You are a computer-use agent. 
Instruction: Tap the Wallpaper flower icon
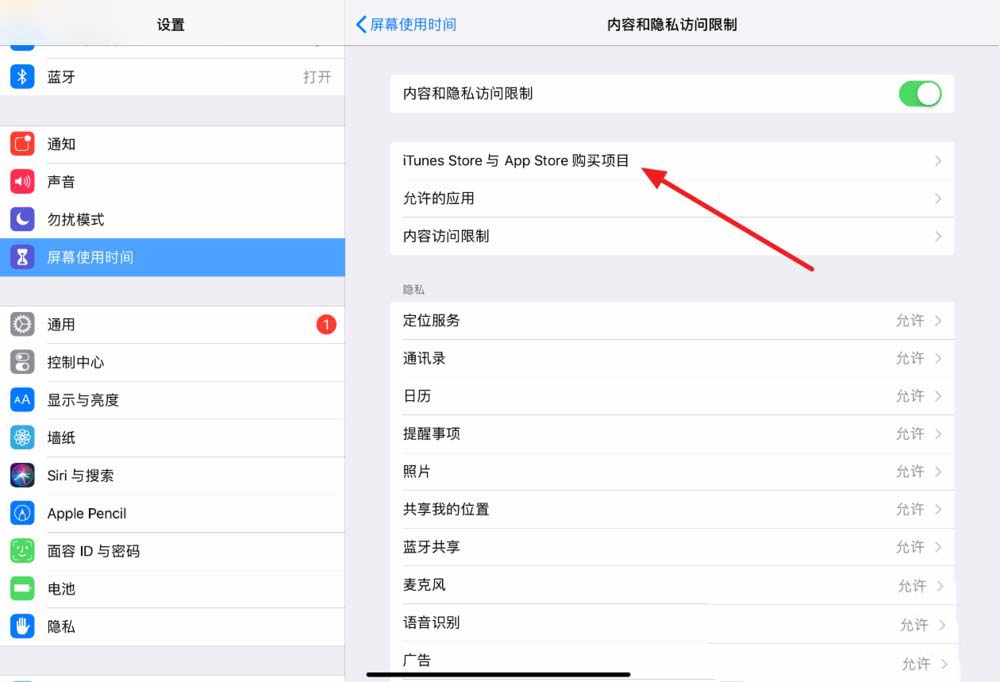22,437
